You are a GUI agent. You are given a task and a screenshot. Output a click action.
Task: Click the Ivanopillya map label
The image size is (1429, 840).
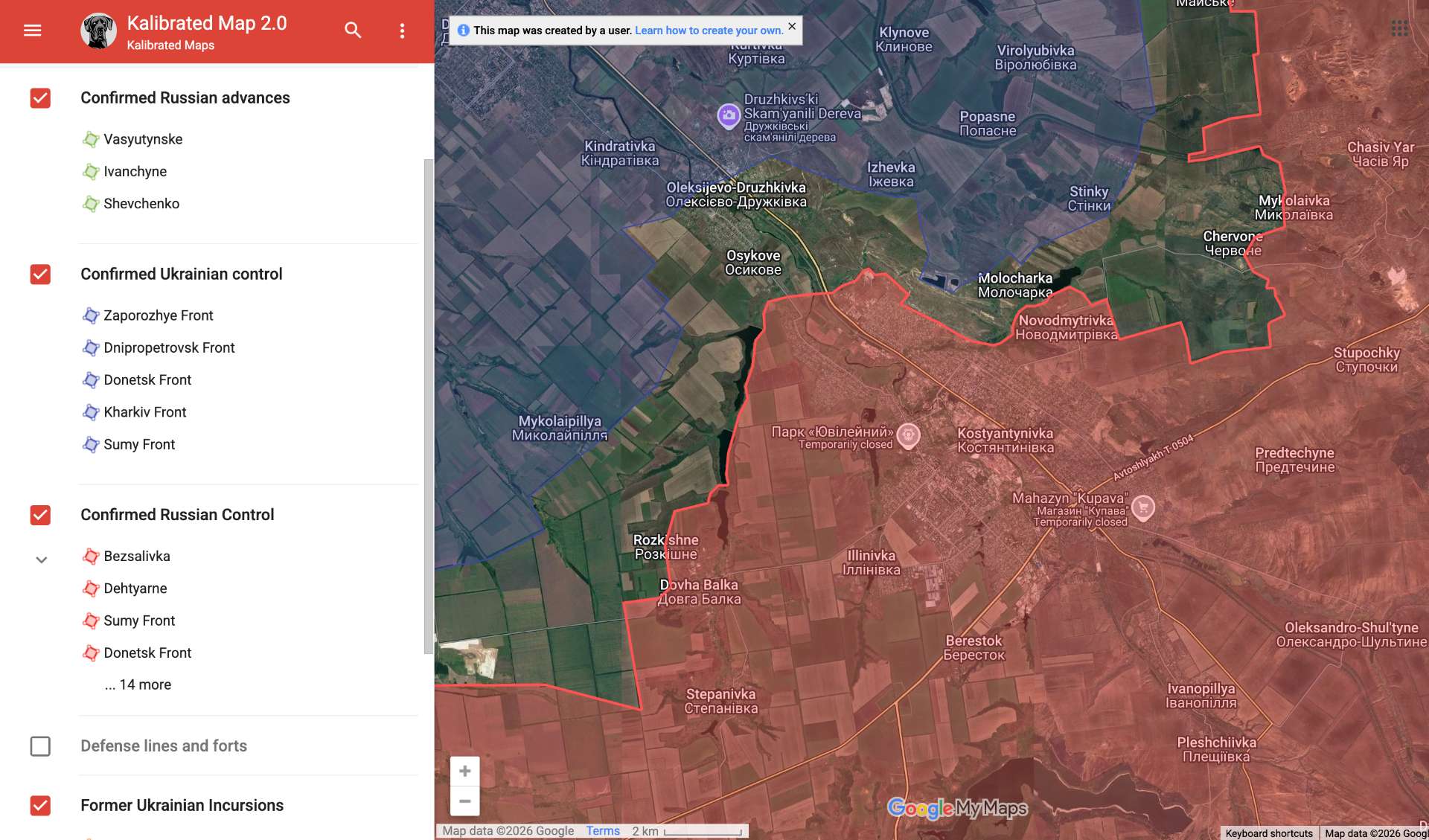1201,696
